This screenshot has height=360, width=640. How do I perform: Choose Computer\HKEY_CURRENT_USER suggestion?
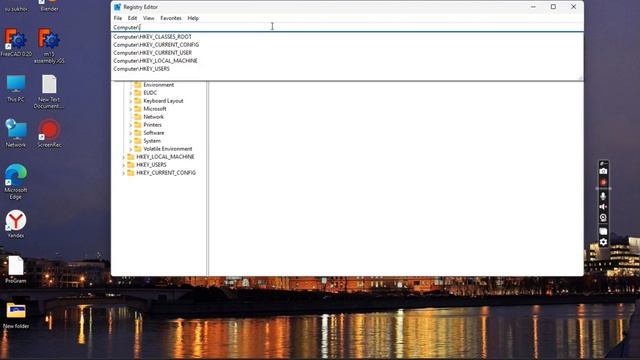pyautogui.click(x=347, y=53)
